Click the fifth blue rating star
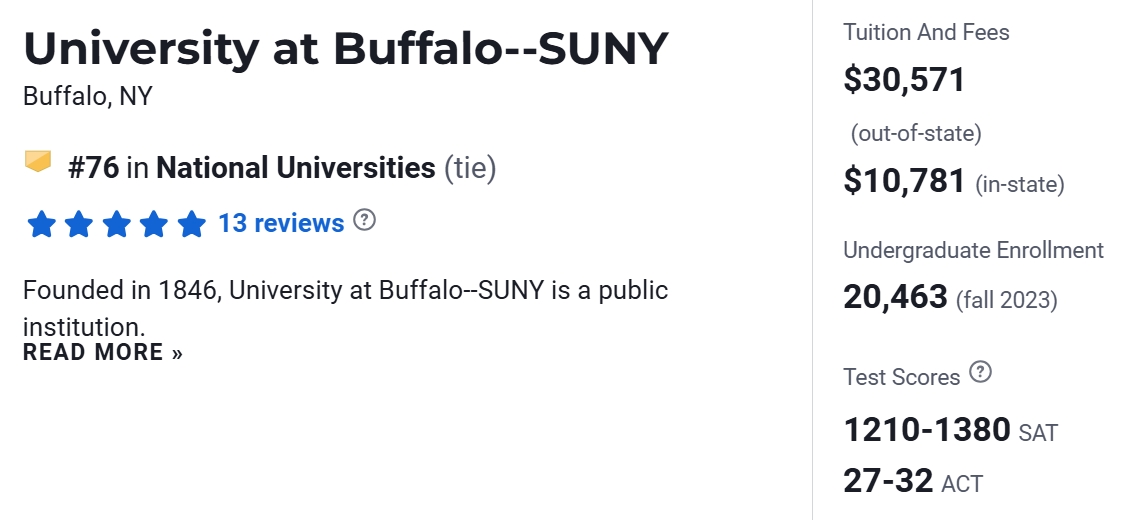 pyautogui.click(x=191, y=224)
